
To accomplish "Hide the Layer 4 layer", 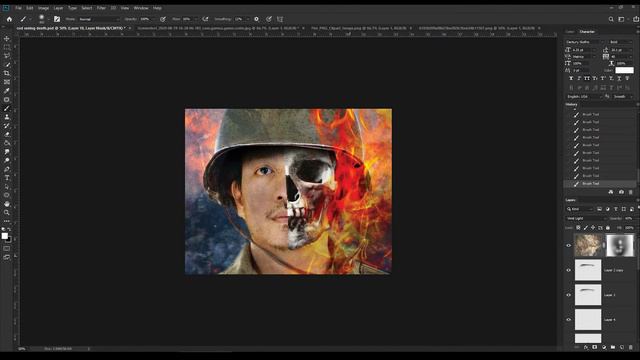I will (x=569, y=320).
